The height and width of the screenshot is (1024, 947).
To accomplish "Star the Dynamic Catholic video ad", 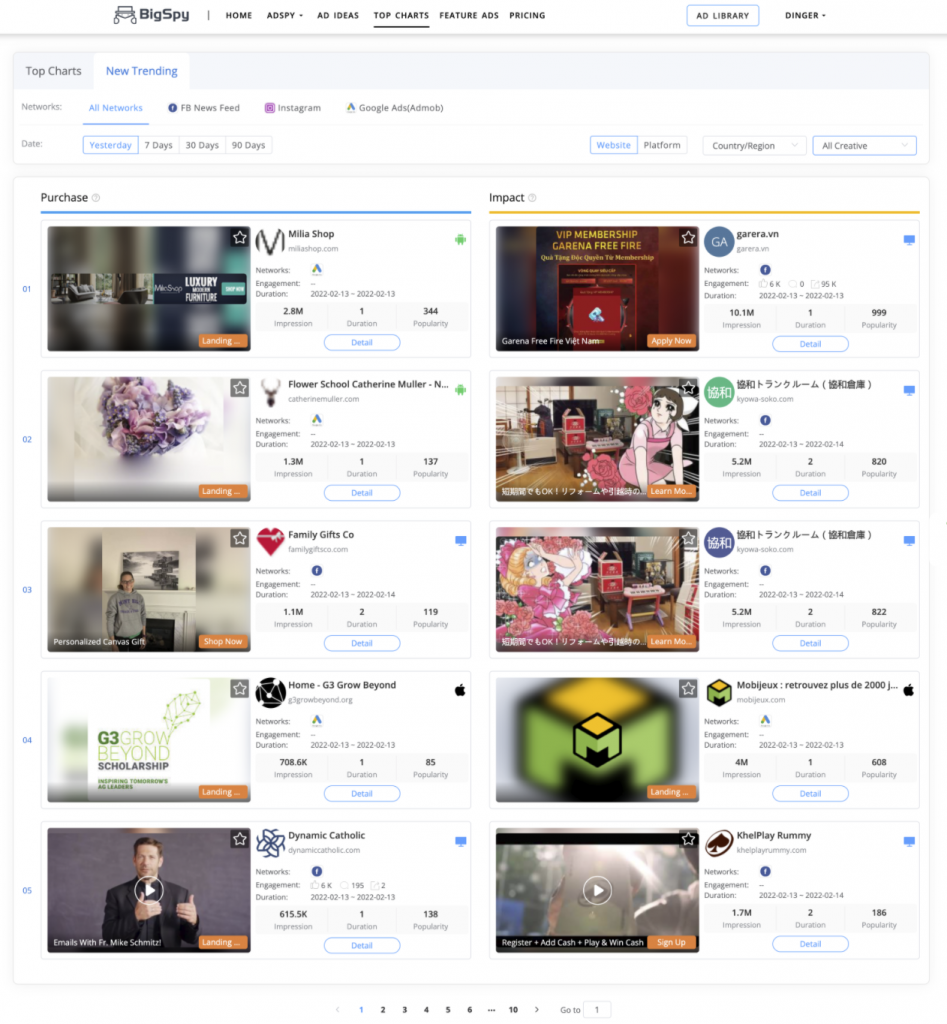I will 240,839.
